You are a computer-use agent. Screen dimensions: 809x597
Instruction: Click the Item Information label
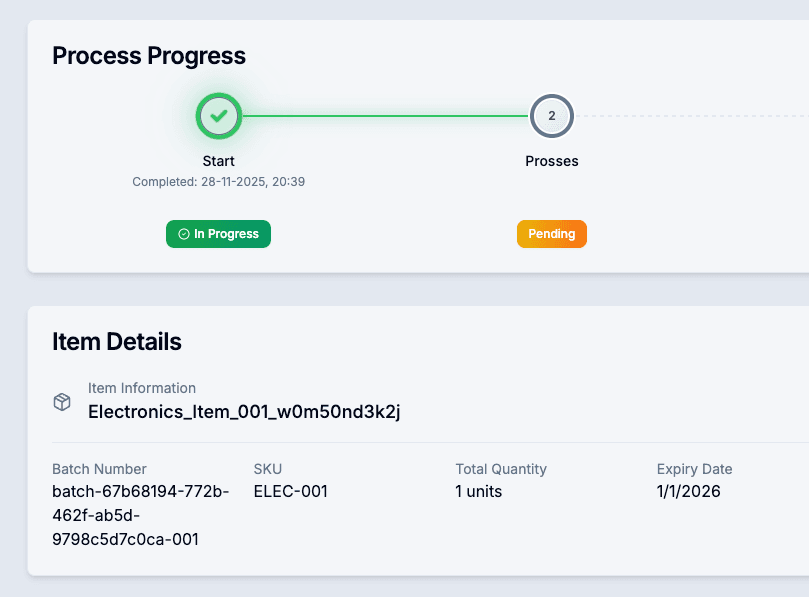(x=142, y=388)
